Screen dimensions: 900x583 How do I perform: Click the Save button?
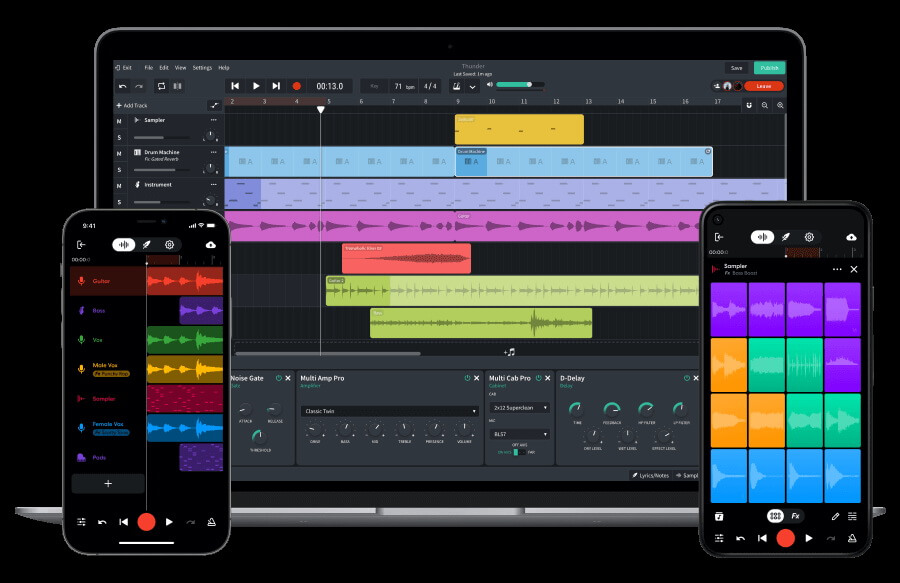tap(736, 68)
